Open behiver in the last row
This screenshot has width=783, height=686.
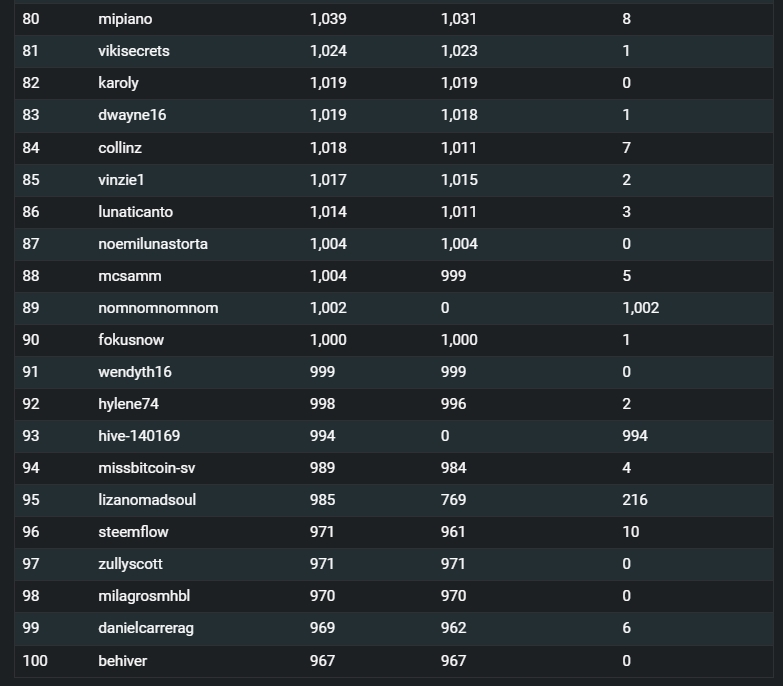123,661
